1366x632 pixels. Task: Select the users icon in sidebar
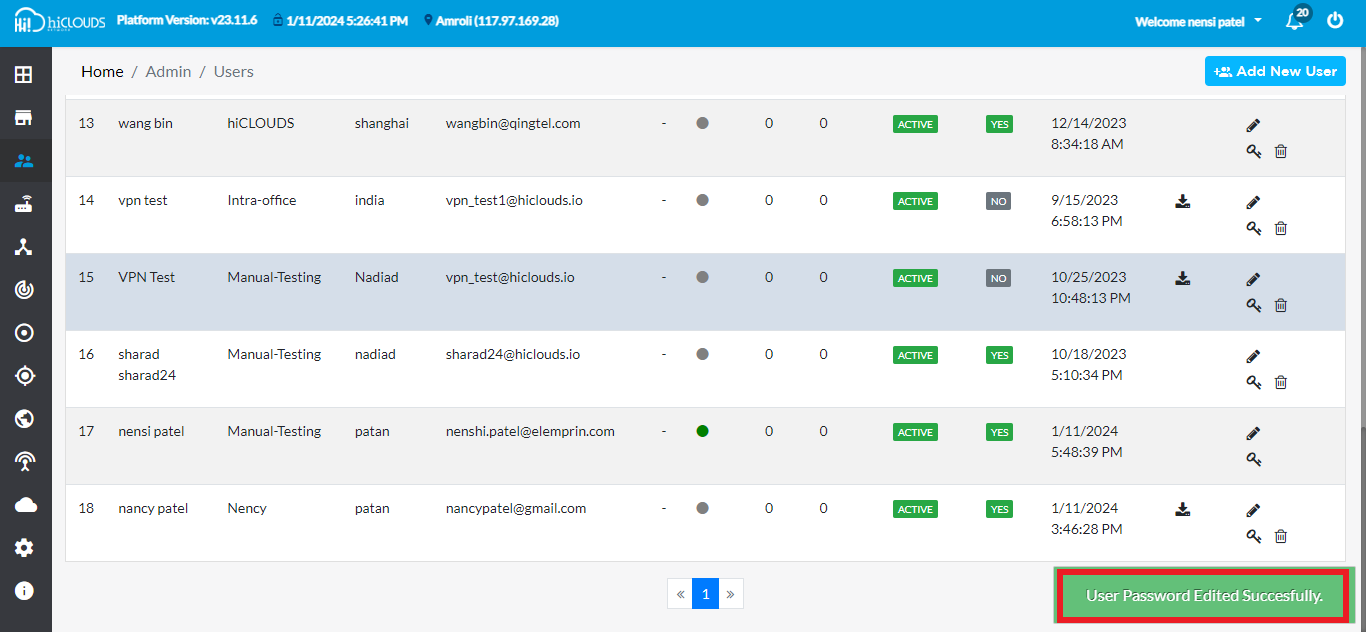click(24, 161)
